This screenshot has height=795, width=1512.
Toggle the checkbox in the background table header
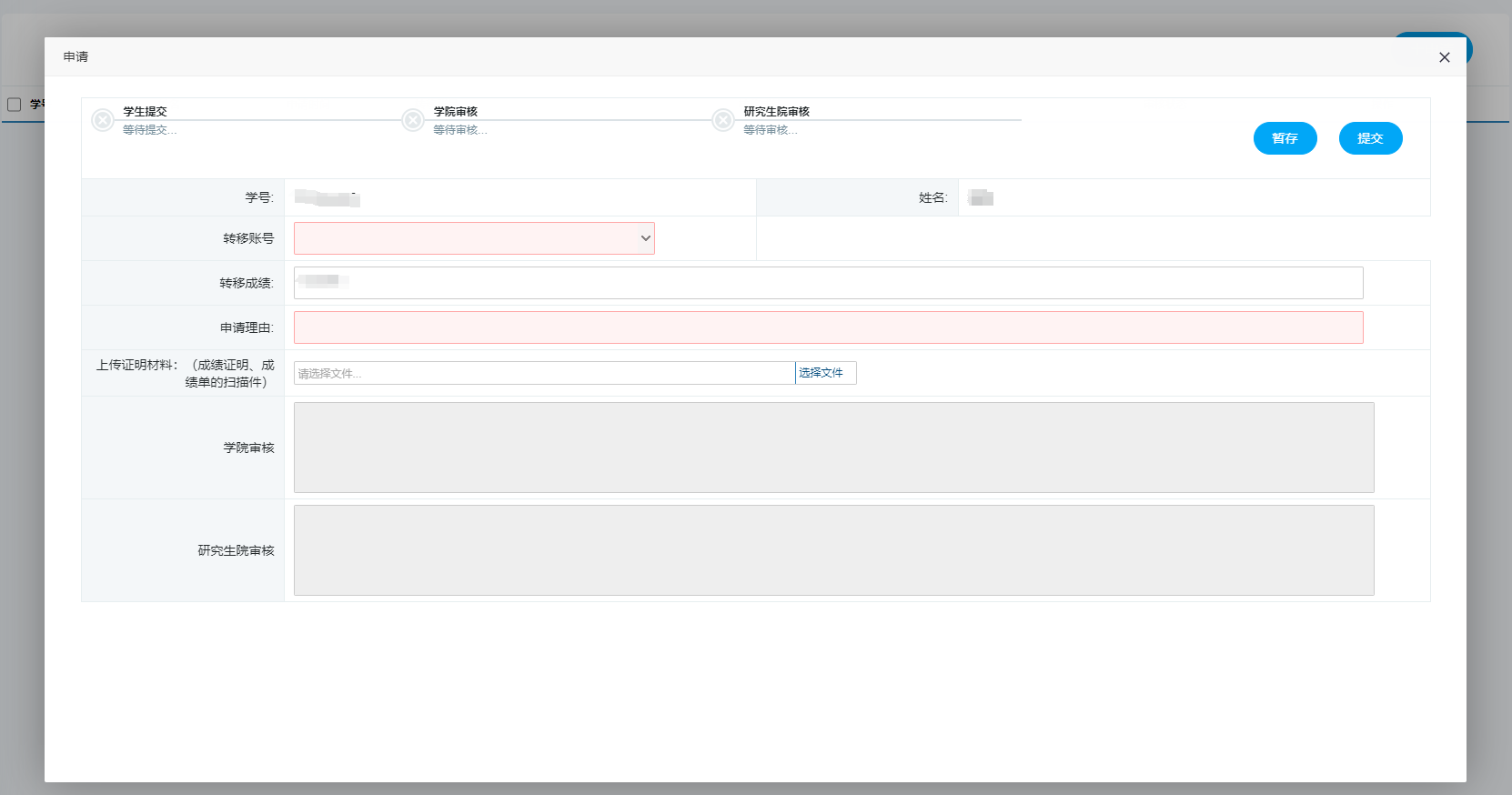[15, 105]
